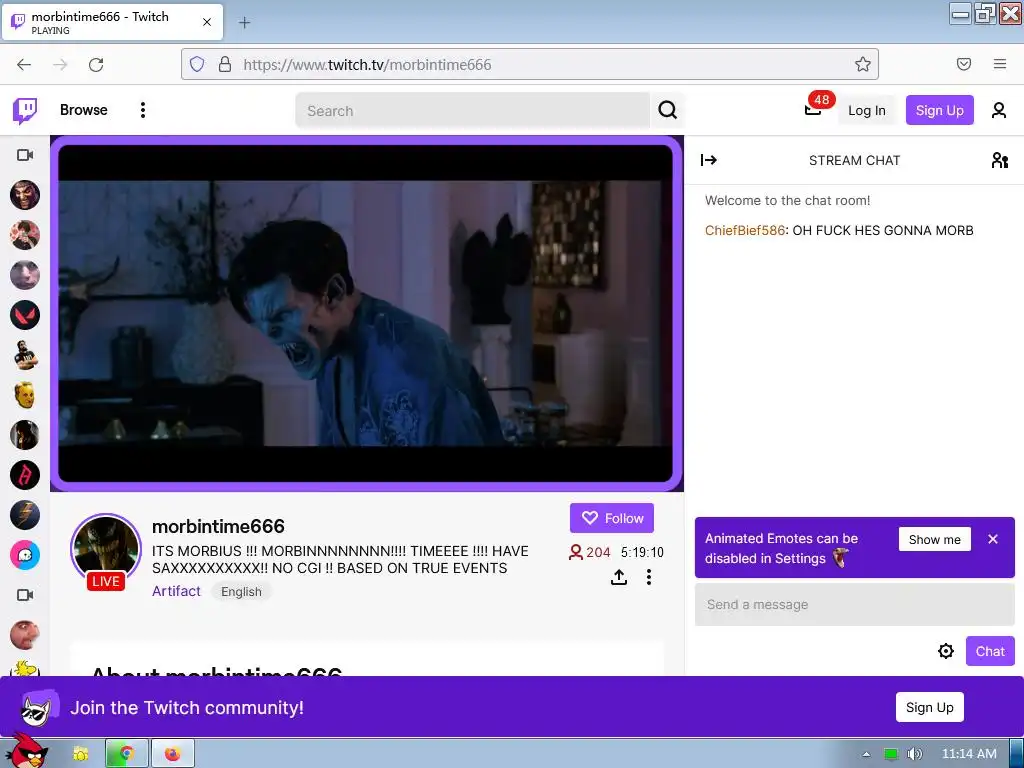1024x768 pixels.
Task: Open the notifications inbox with 48 badge
Action: click(x=813, y=110)
